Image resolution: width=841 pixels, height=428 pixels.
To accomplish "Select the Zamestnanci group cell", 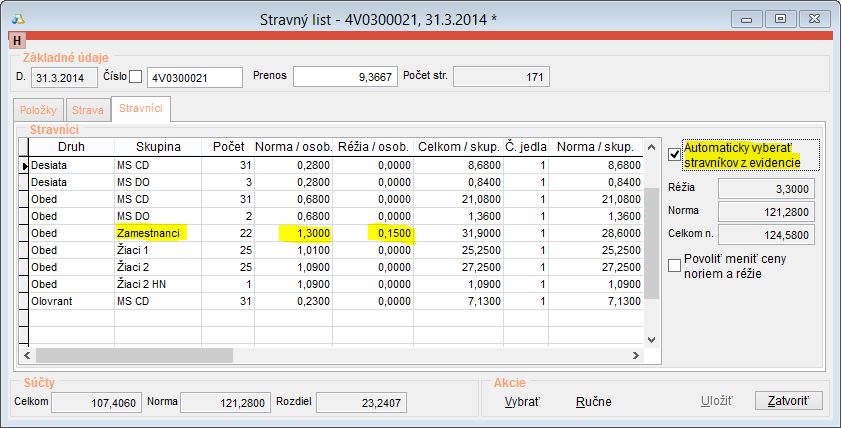I will (x=157, y=232).
